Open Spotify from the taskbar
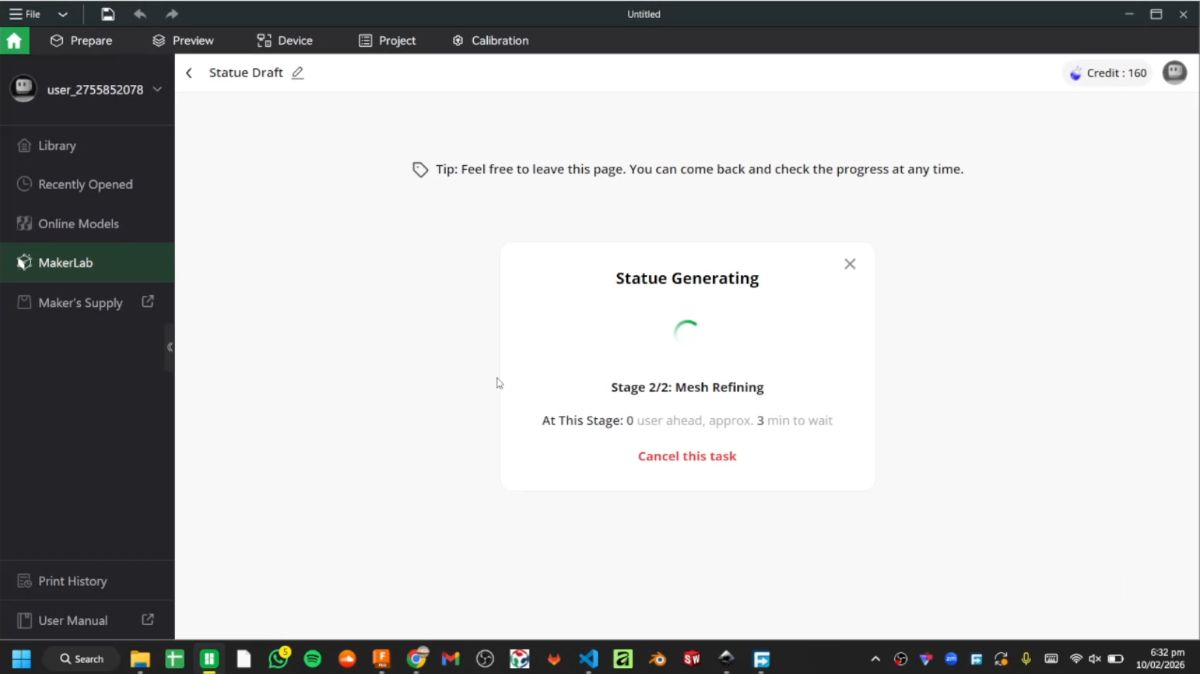1200x674 pixels. (313, 658)
